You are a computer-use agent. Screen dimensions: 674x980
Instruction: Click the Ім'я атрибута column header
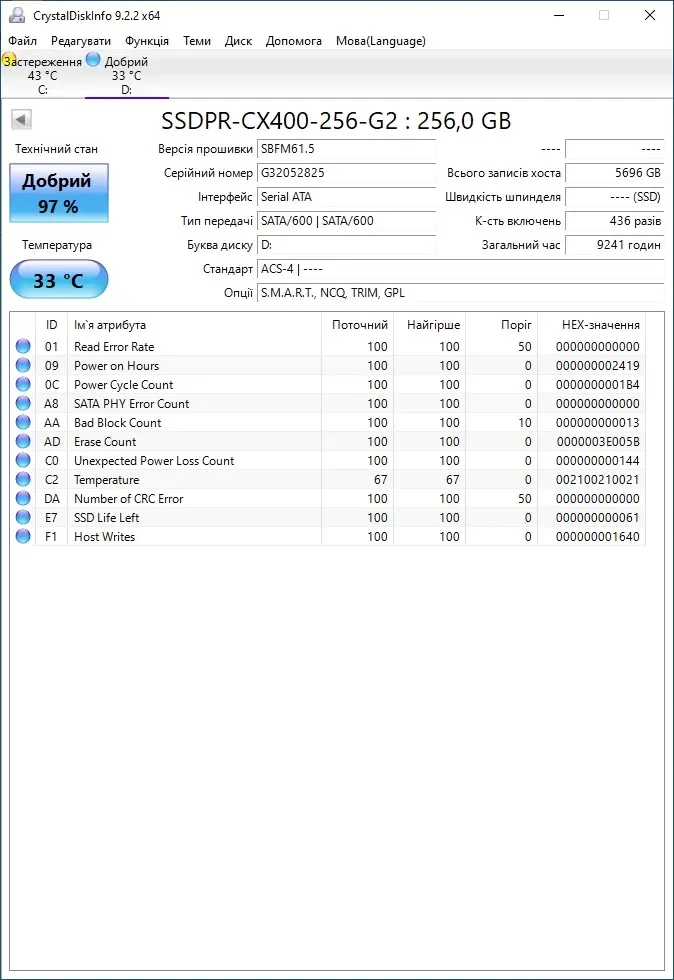(194, 325)
